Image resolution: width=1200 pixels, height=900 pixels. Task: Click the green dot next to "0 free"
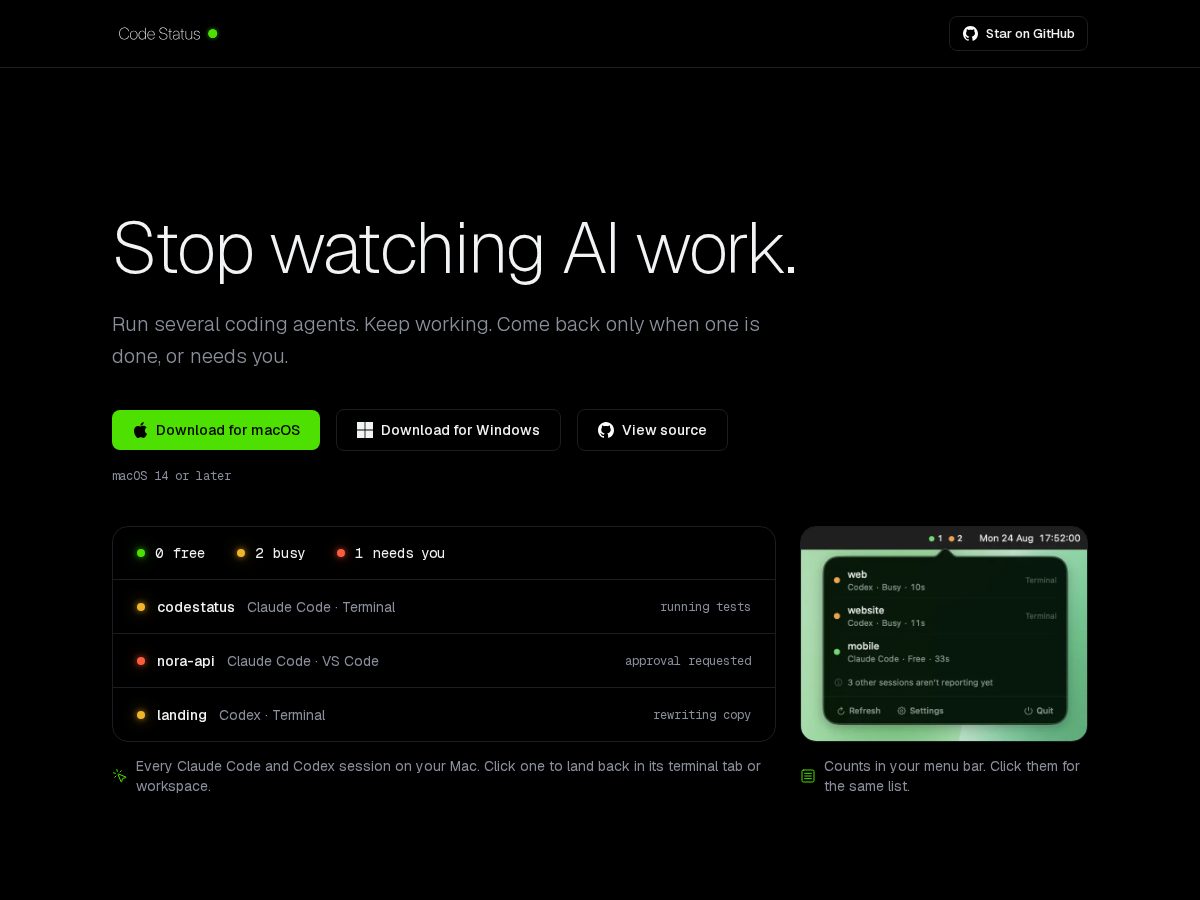click(141, 553)
